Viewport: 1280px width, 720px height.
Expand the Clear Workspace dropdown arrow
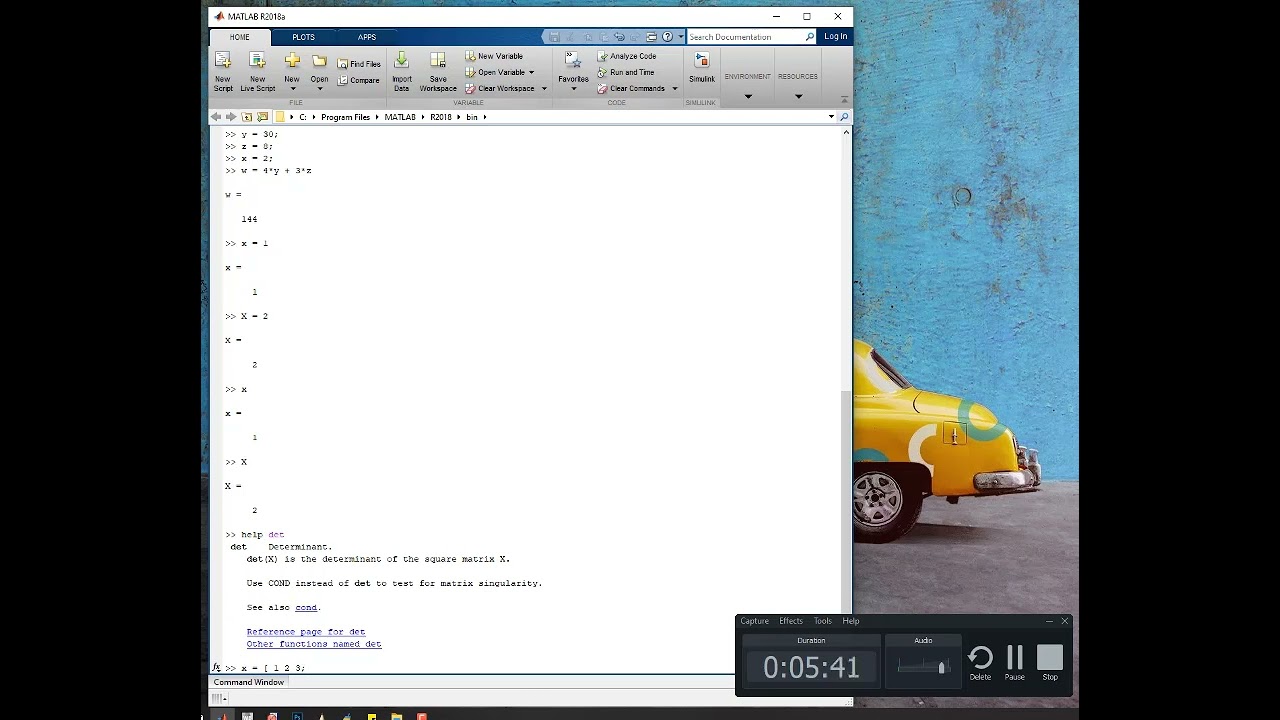coord(544,88)
